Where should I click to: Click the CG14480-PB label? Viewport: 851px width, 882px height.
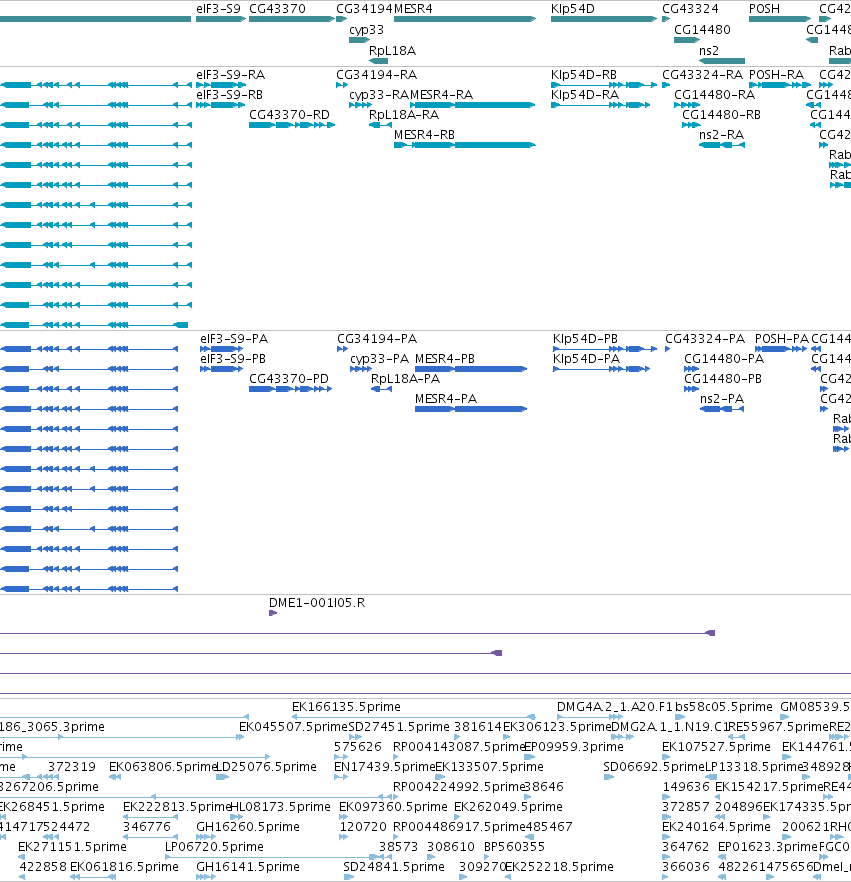point(723,379)
